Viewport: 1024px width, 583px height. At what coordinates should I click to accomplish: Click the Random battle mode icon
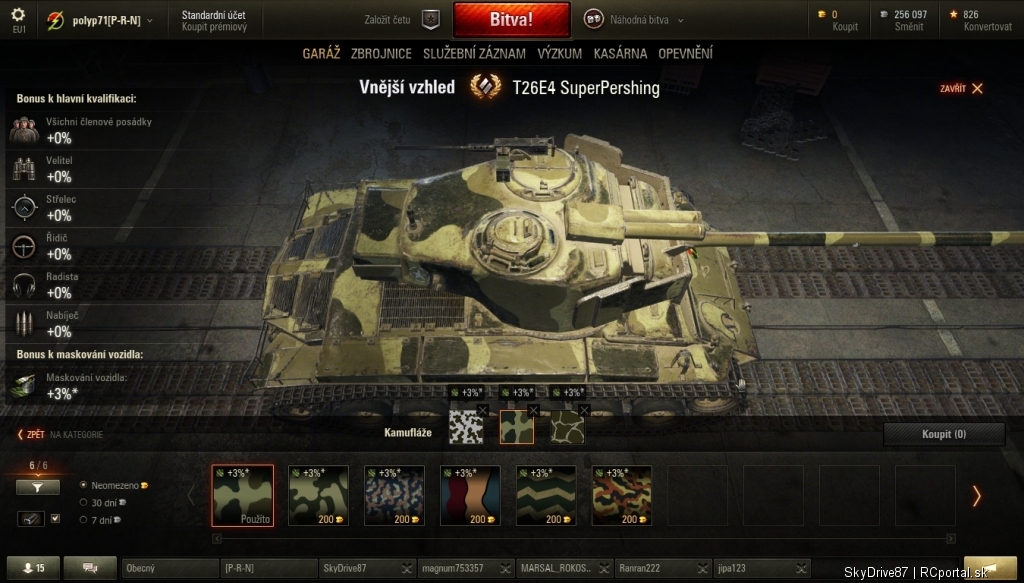pyautogui.click(x=593, y=20)
